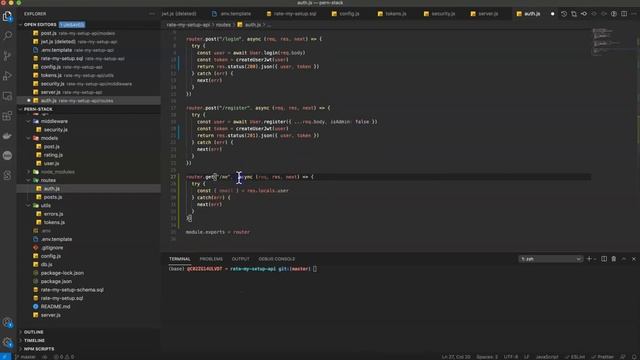The image size is (640, 360).
Task: Expand the TIMELINE section
Action: tap(34, 340)
